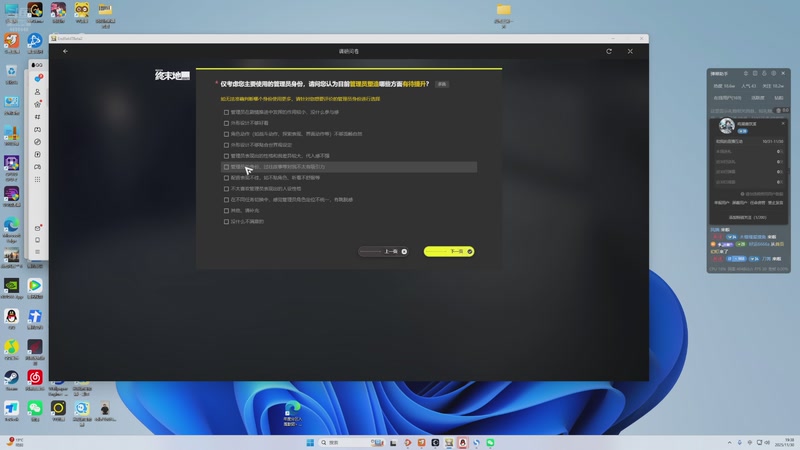This screenshot has height=450, width=800.
Task: Check option 在不同任务切换中 角色定位不统一
Action: (x=226, y=200)
